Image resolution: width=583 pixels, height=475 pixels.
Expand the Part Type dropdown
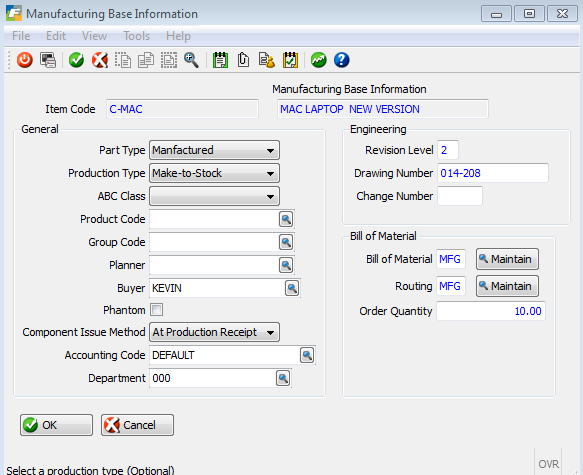coord(214,150)
